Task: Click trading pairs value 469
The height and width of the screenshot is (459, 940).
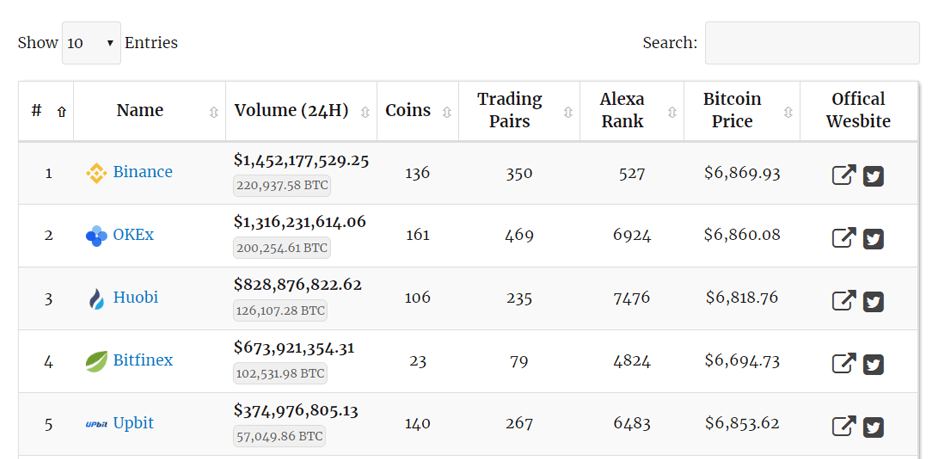Action: point(519,235)
